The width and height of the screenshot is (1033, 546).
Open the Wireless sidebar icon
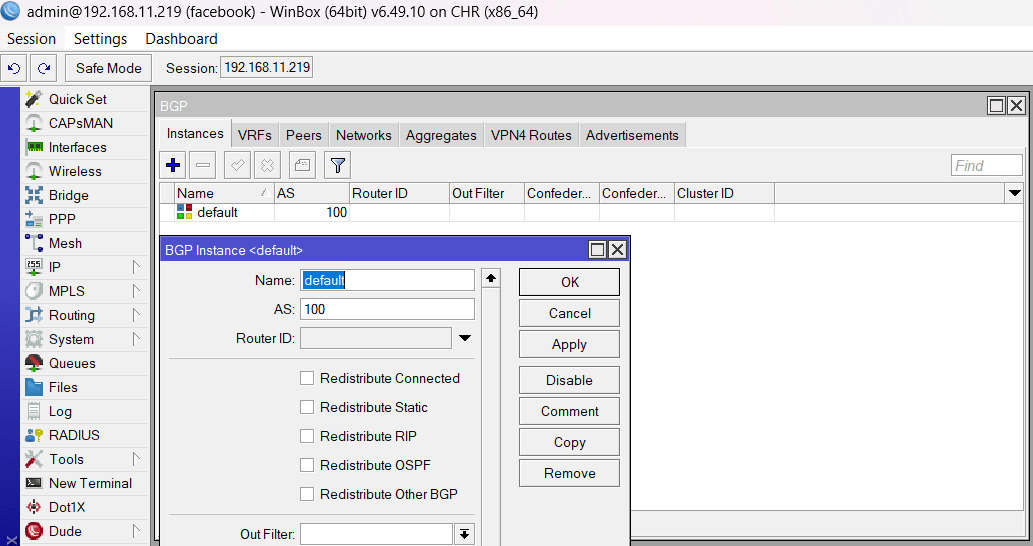34,171
